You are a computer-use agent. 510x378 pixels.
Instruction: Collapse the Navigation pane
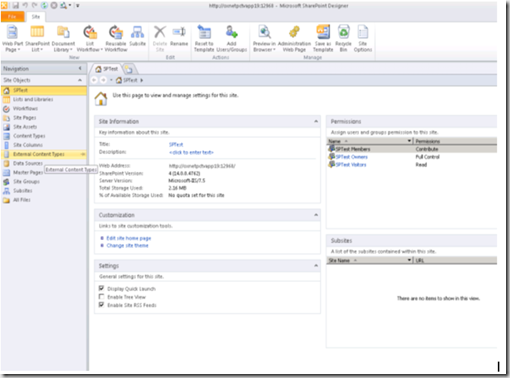[80, 68]
